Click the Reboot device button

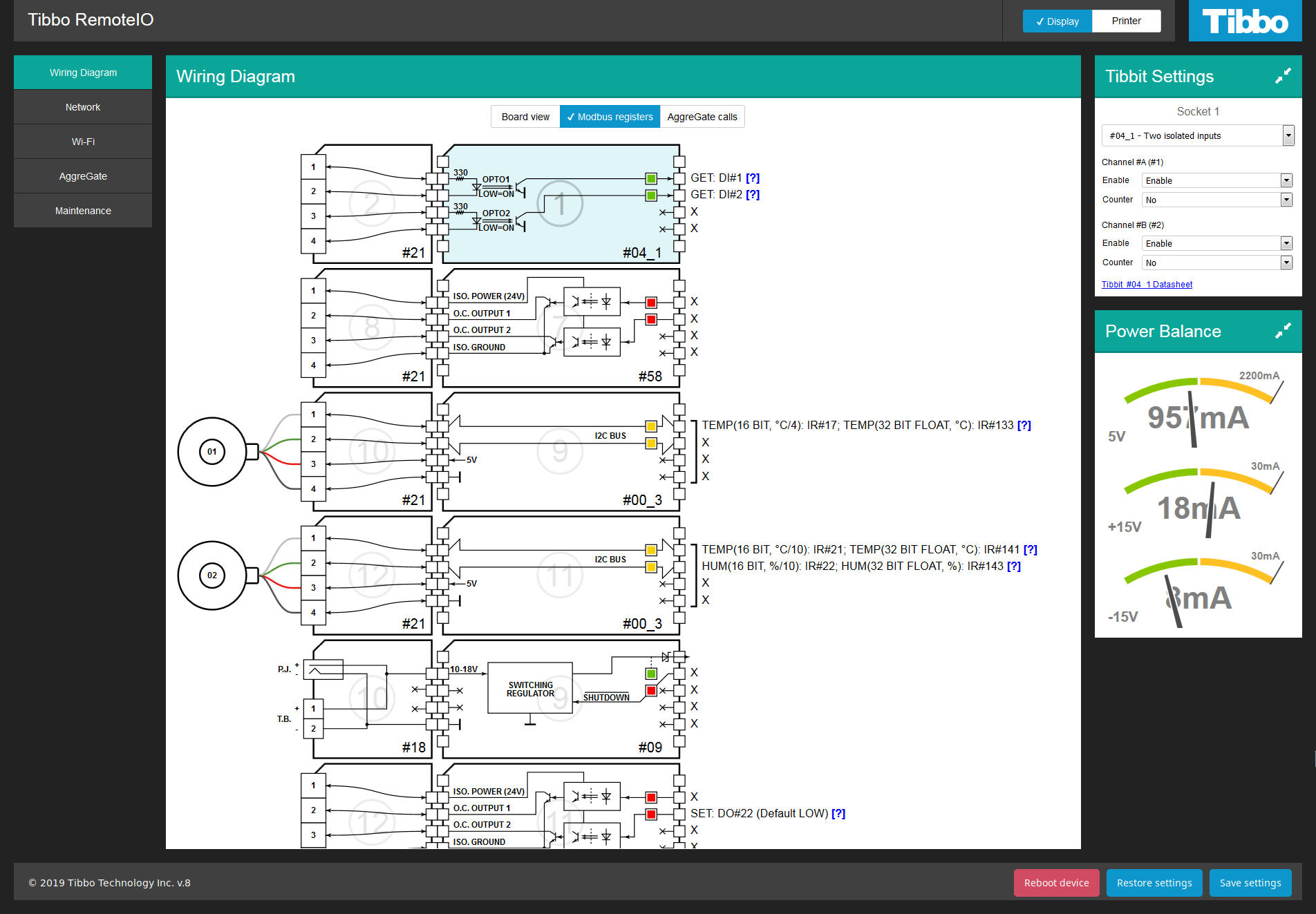click(x=1056, y=883)
